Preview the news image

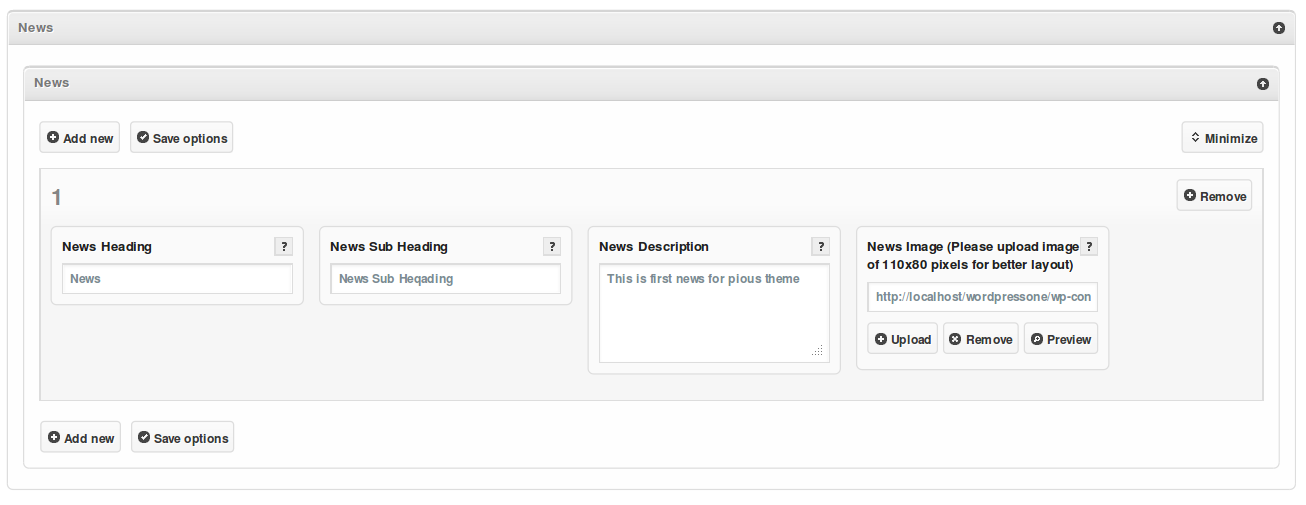tap(1060, 339)
